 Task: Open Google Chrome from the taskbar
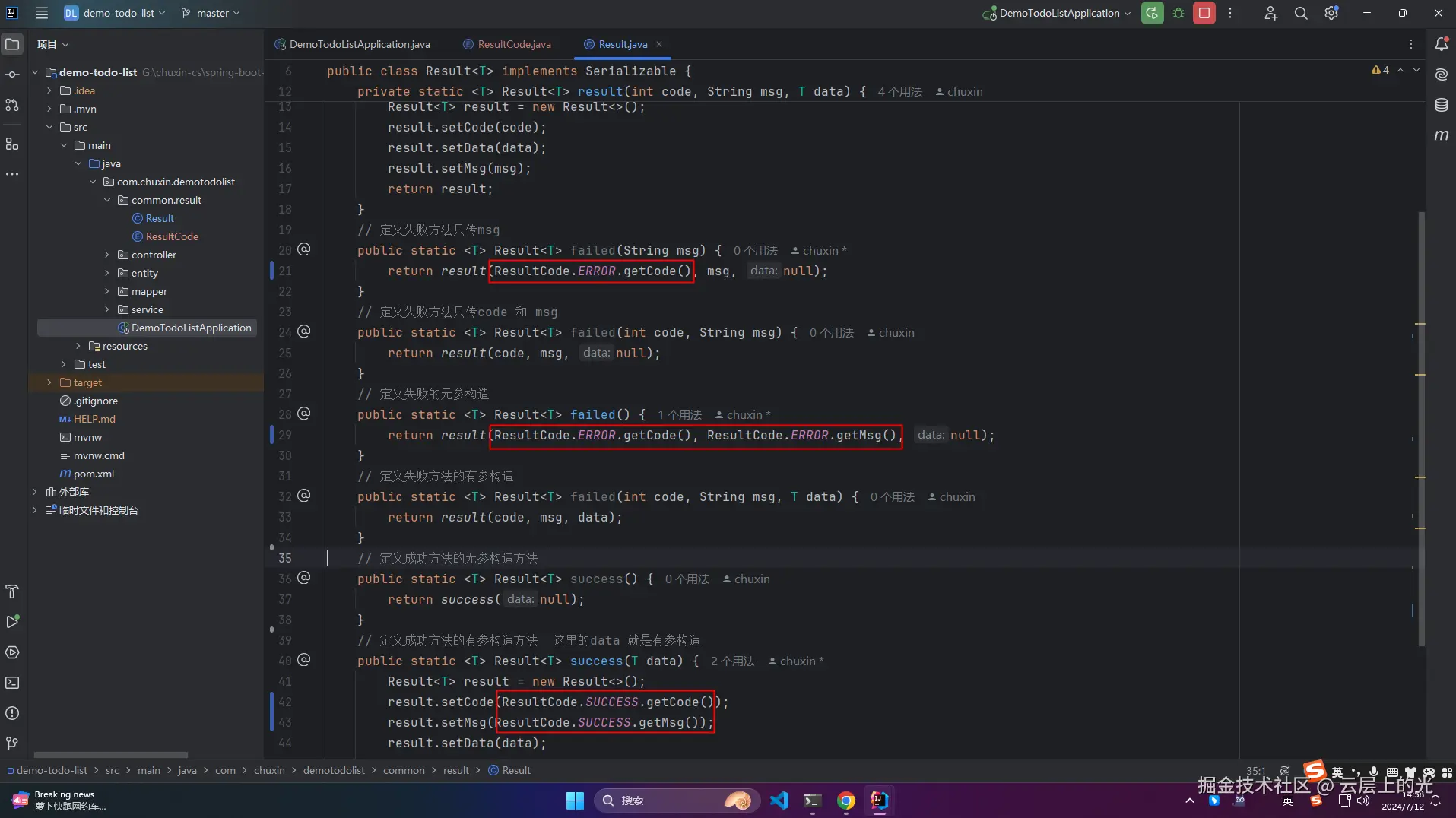(x=845, y=801)
